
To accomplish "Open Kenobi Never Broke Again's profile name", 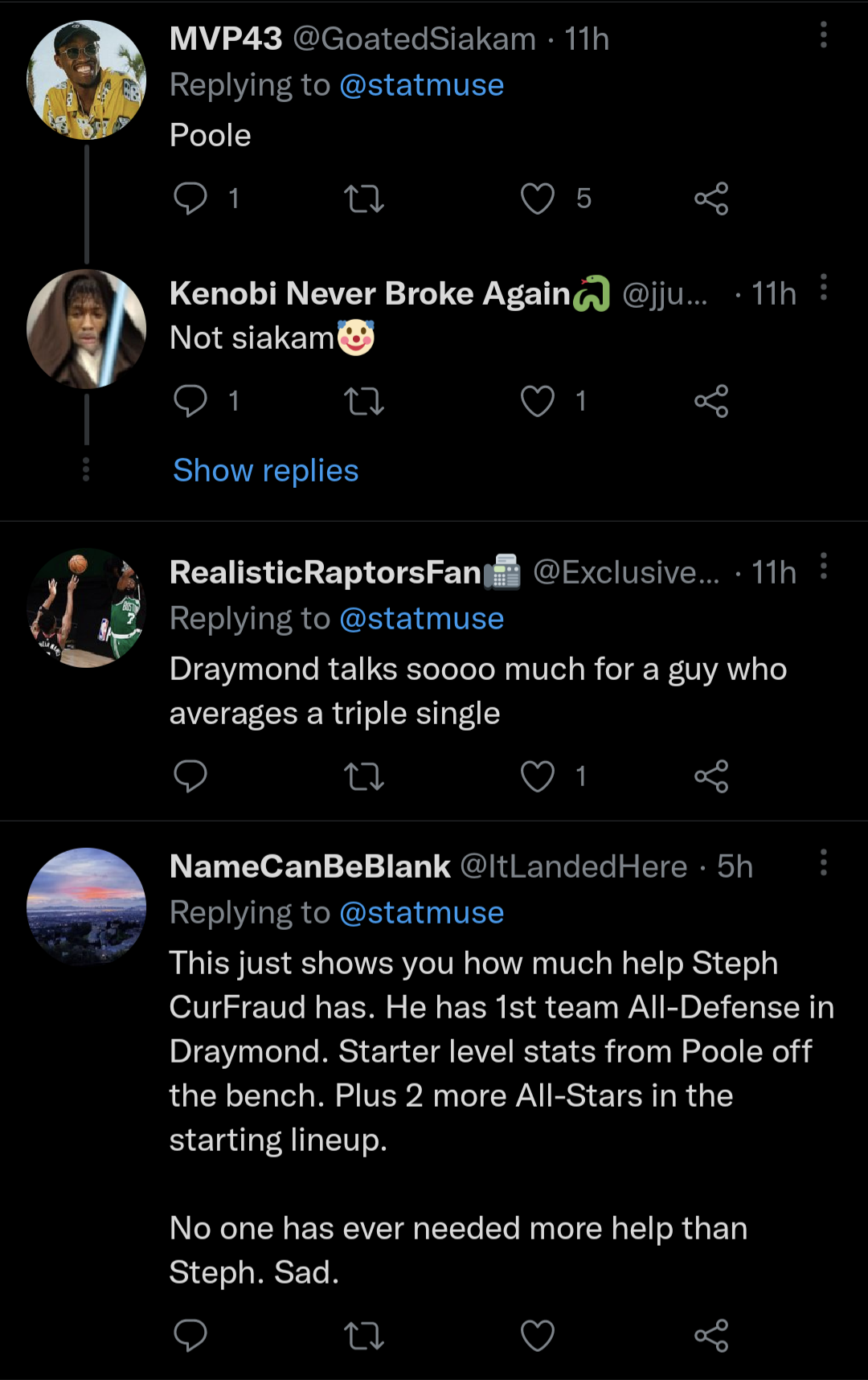I will pos(370,294).
